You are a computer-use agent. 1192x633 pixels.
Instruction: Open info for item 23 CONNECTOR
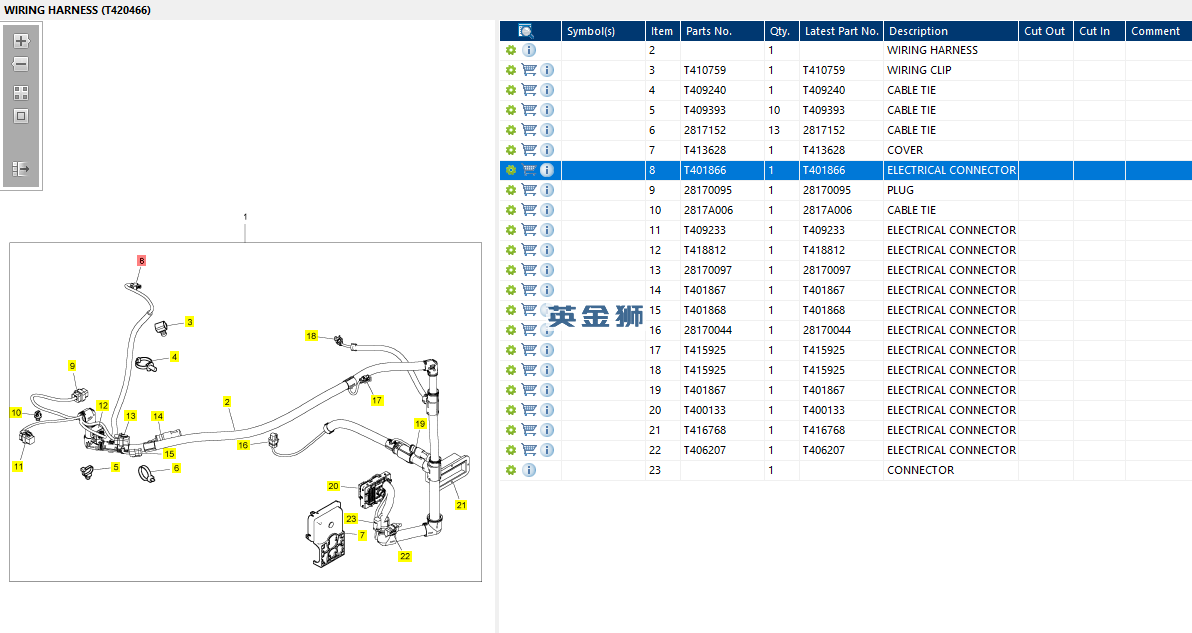(529, 470)
